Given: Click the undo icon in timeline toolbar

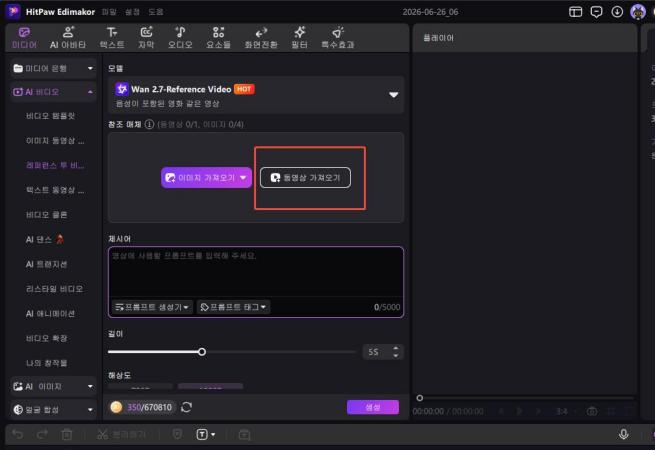Looking at the screenshot, I should point(18,435).
